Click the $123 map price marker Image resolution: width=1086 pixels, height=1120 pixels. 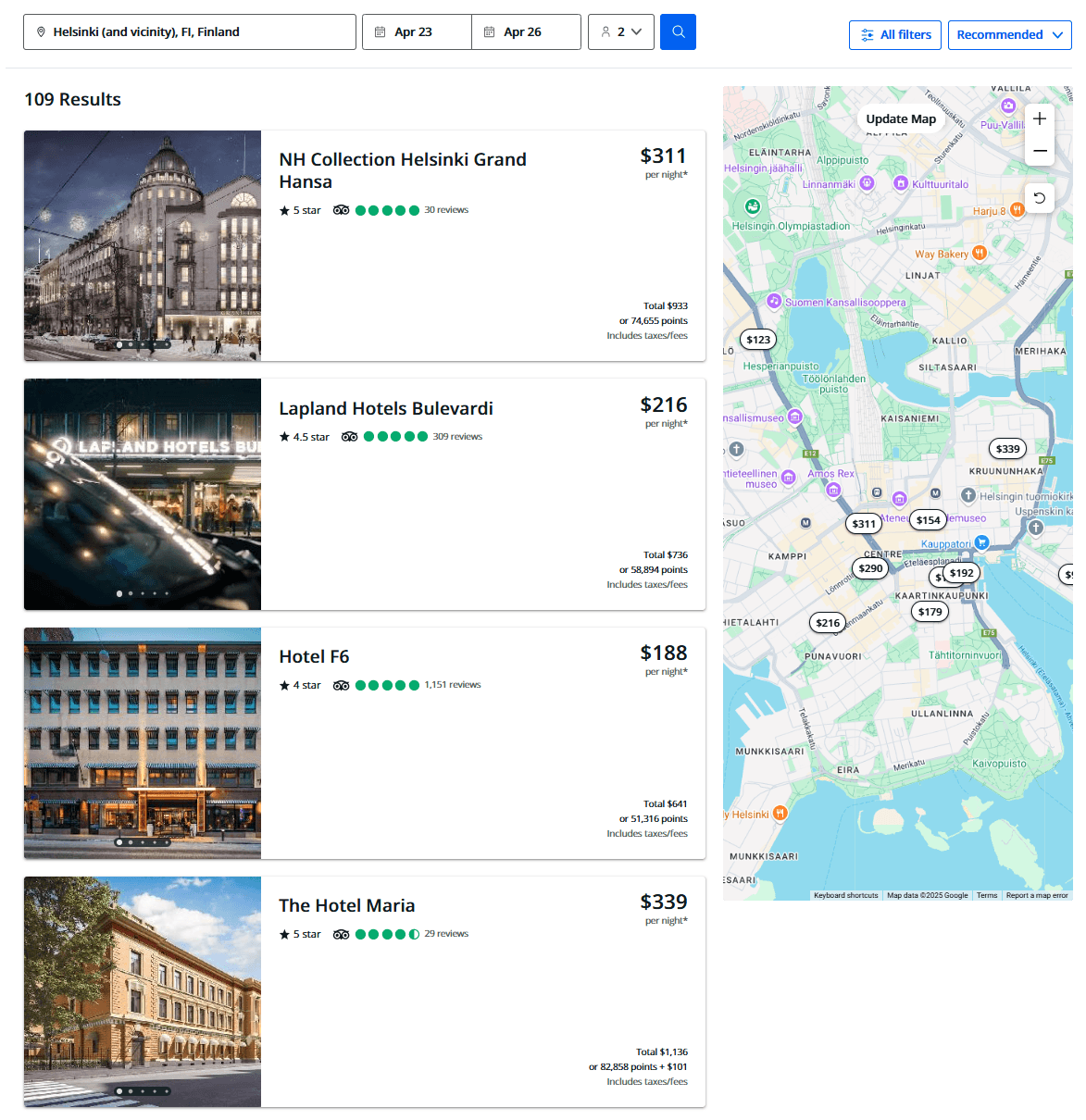(x=758, y=340)
